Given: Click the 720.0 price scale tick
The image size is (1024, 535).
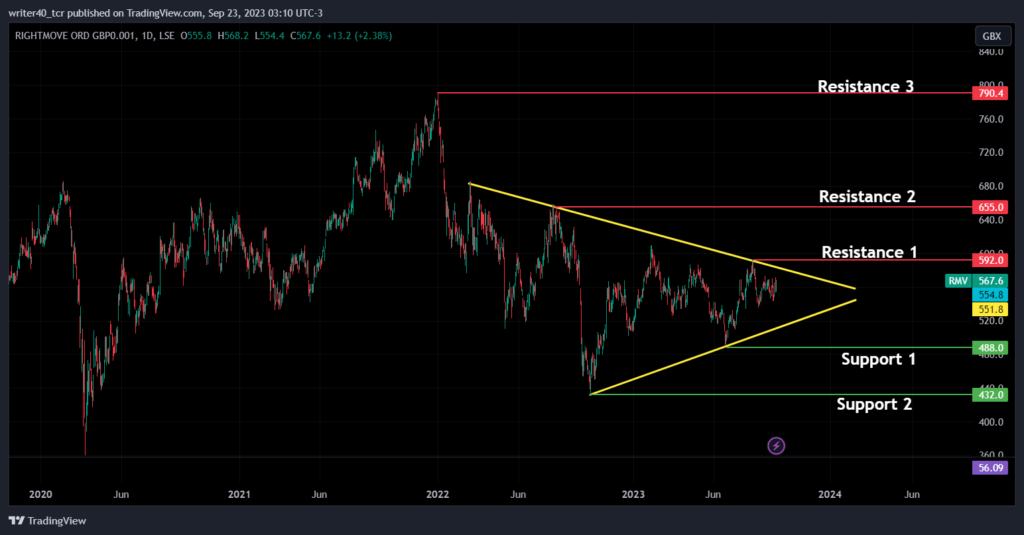Looking at the screenshot, I should pos(991,152).
